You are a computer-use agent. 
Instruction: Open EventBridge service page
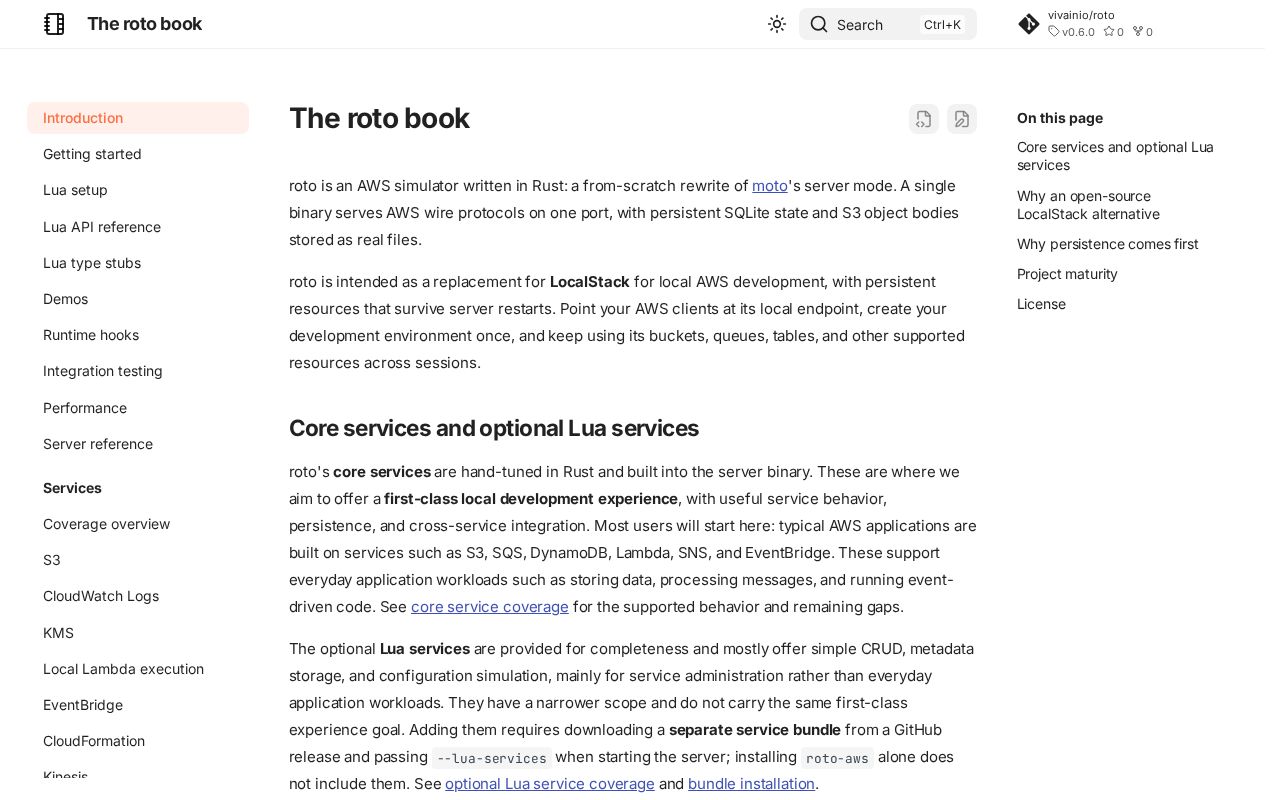pyautogui.click(x=83, y=705)
